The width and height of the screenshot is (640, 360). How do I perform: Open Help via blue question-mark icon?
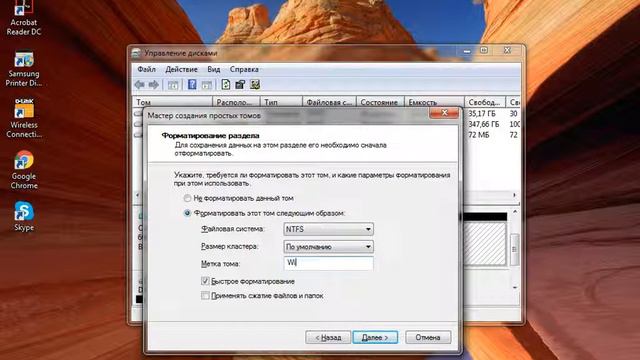(x=192, y=84)
